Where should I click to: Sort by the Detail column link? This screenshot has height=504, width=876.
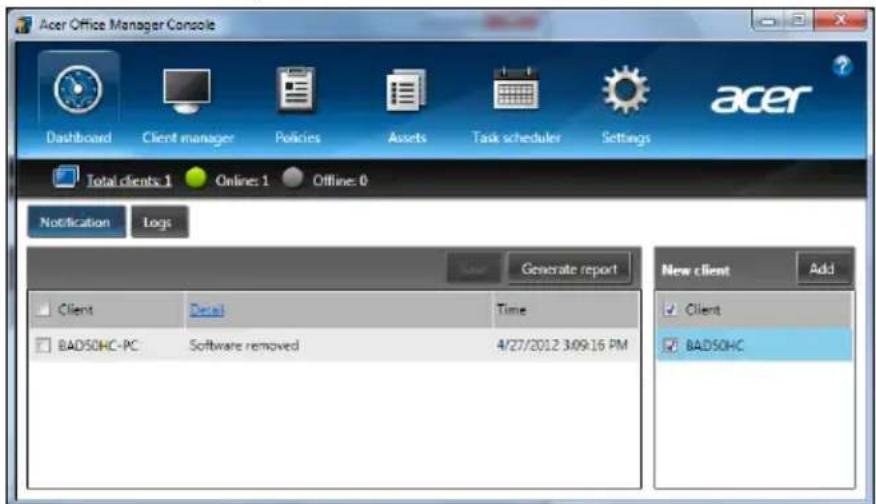click(x=207, y=310)
